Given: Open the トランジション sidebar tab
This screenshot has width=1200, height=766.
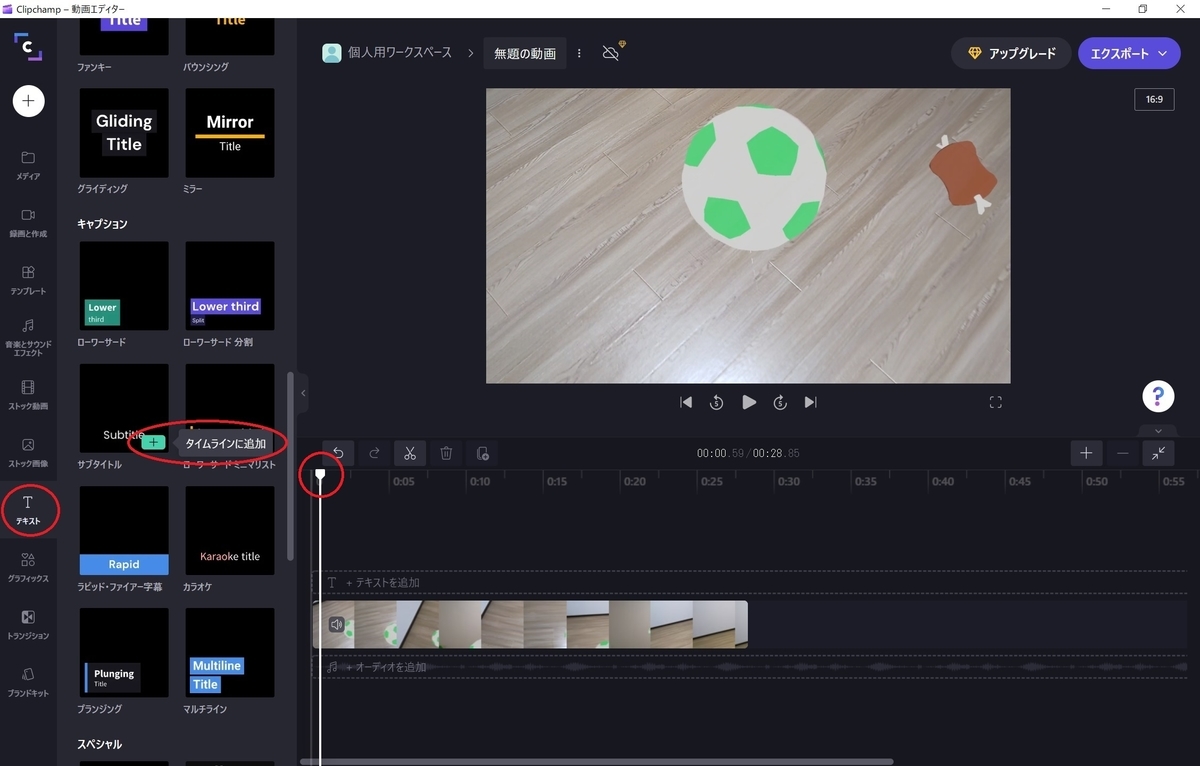Looking at the screenshot, I should click(x=28, y=623).
